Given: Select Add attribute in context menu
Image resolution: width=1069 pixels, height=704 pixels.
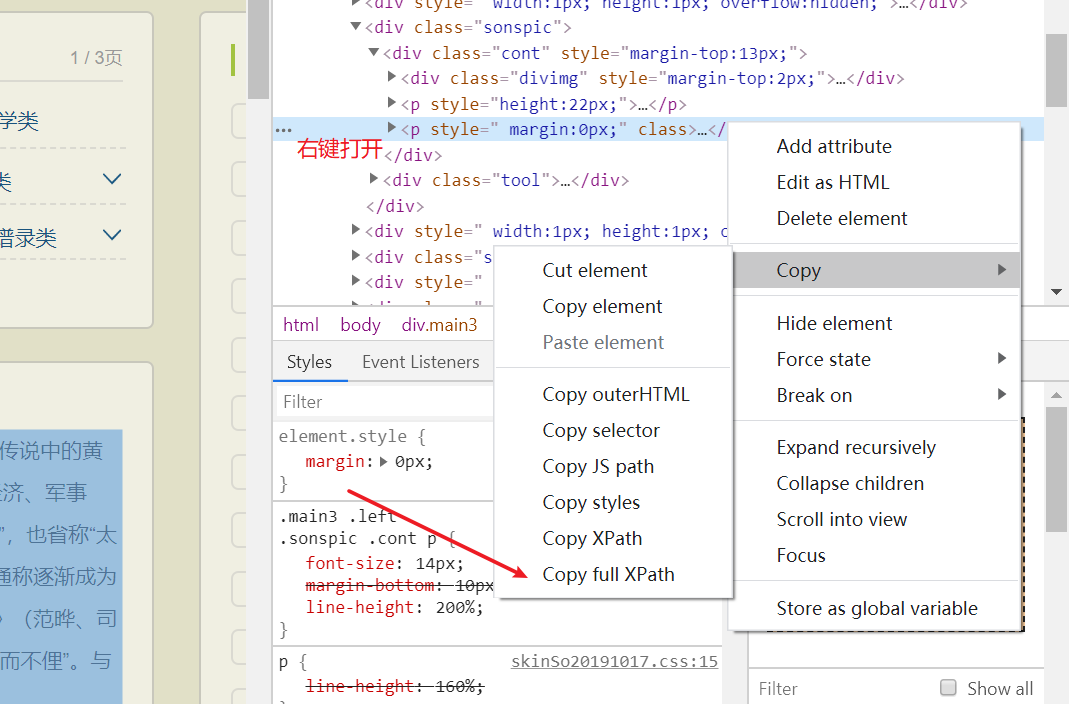Looking at the screenshot, I should (x=834, y=147).
